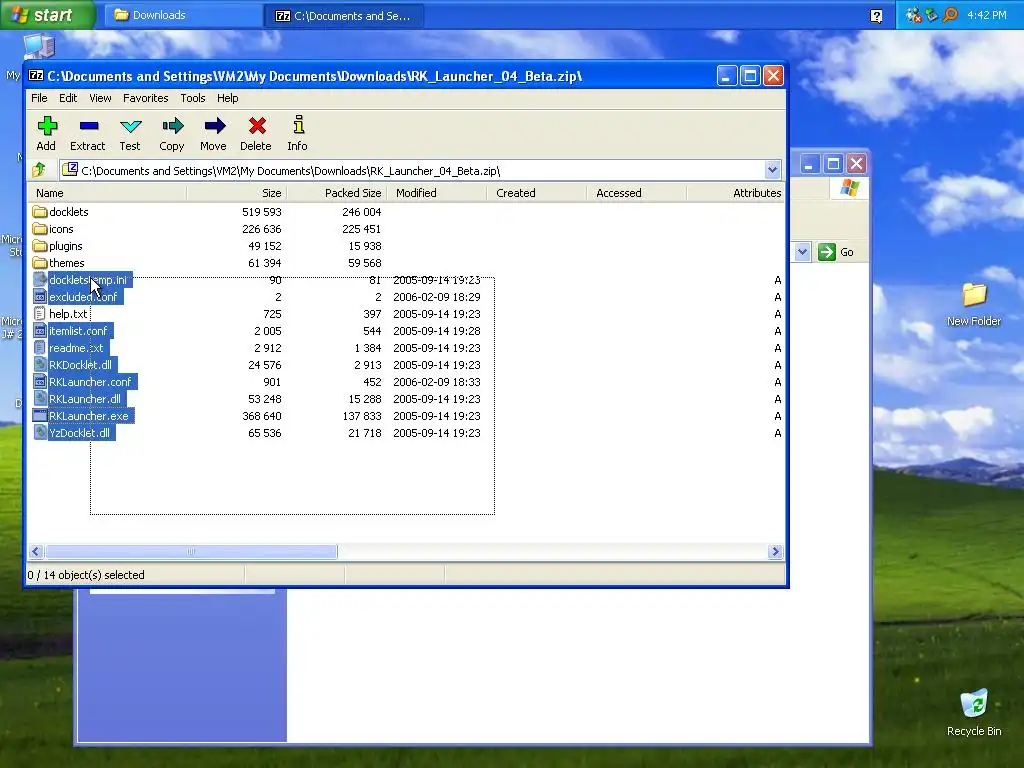The width and height of the screenshot is (1024, 768).
Task: Open the Favorites menu
Action: coord(146,98)
